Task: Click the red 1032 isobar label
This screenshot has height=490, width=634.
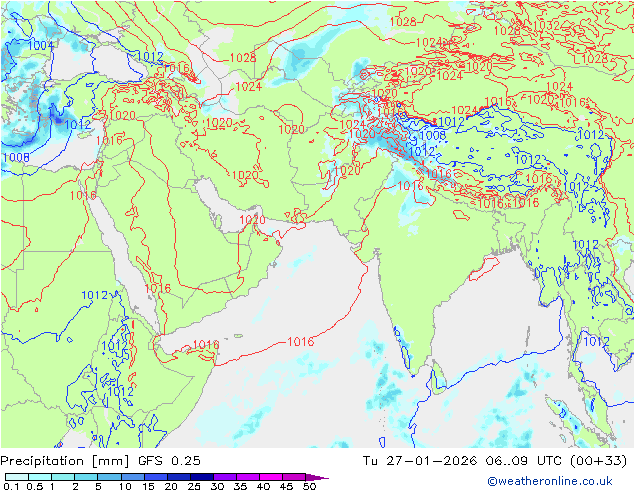Action: coord(546,25)
